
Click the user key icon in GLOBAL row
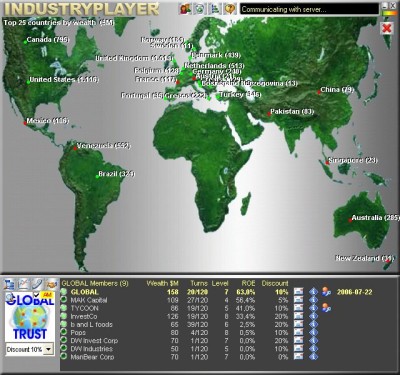[x=326, y=292]
